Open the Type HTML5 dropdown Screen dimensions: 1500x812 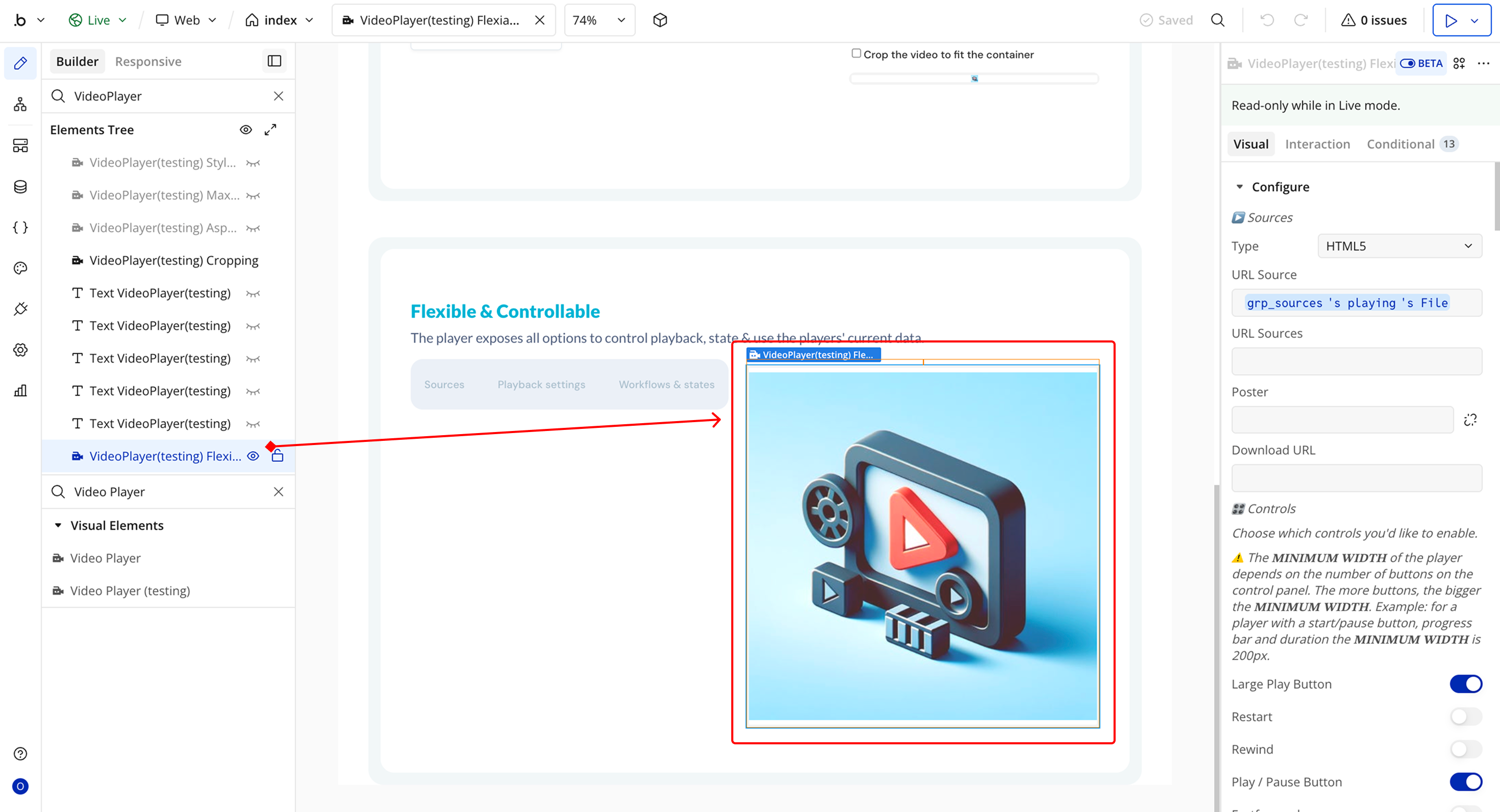[x=1399, y=246]
